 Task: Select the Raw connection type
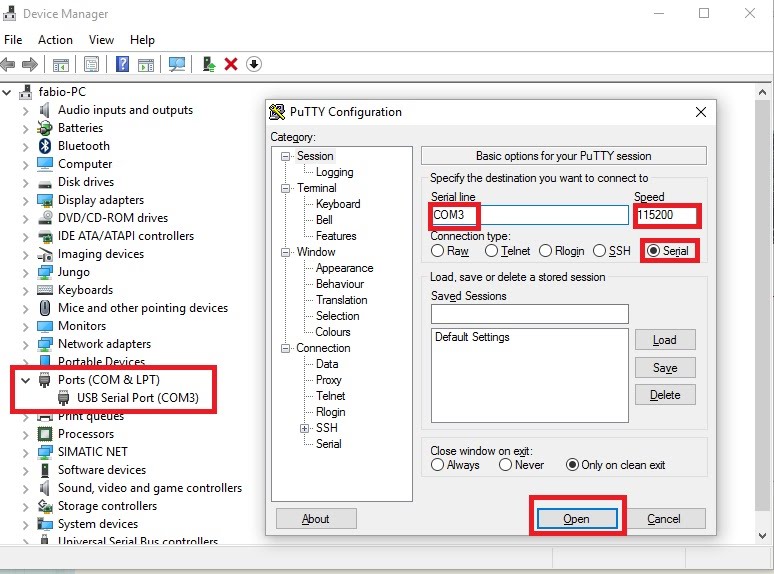[437, 251]
